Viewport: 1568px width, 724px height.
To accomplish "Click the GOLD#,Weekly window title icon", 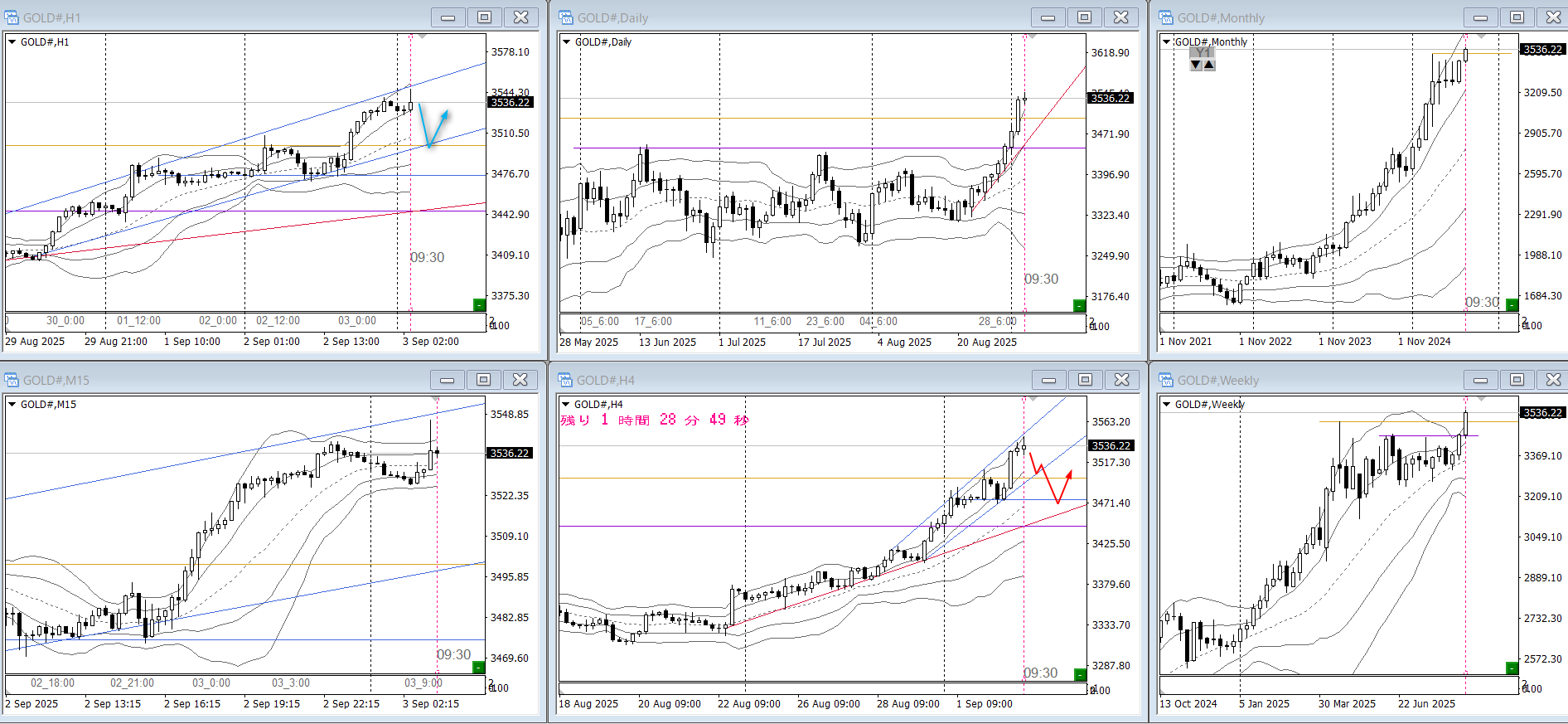I will coord(1166,380).
